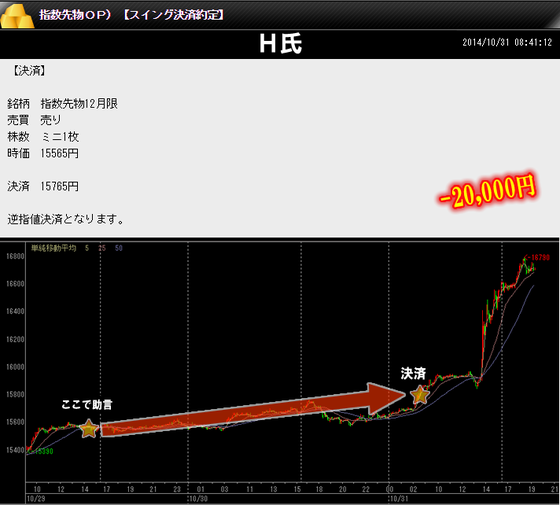Click the star marker labeled 決済
This screenshot has width=560, height=505.
point(420,395)
